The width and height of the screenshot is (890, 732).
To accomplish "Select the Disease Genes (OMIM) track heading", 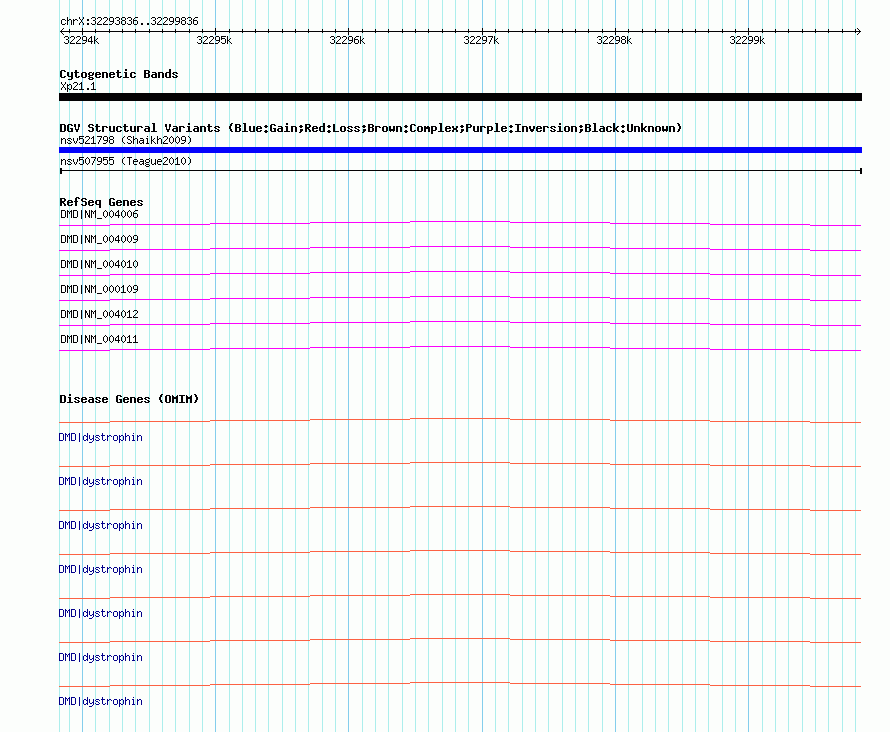I will pos(129,399).
